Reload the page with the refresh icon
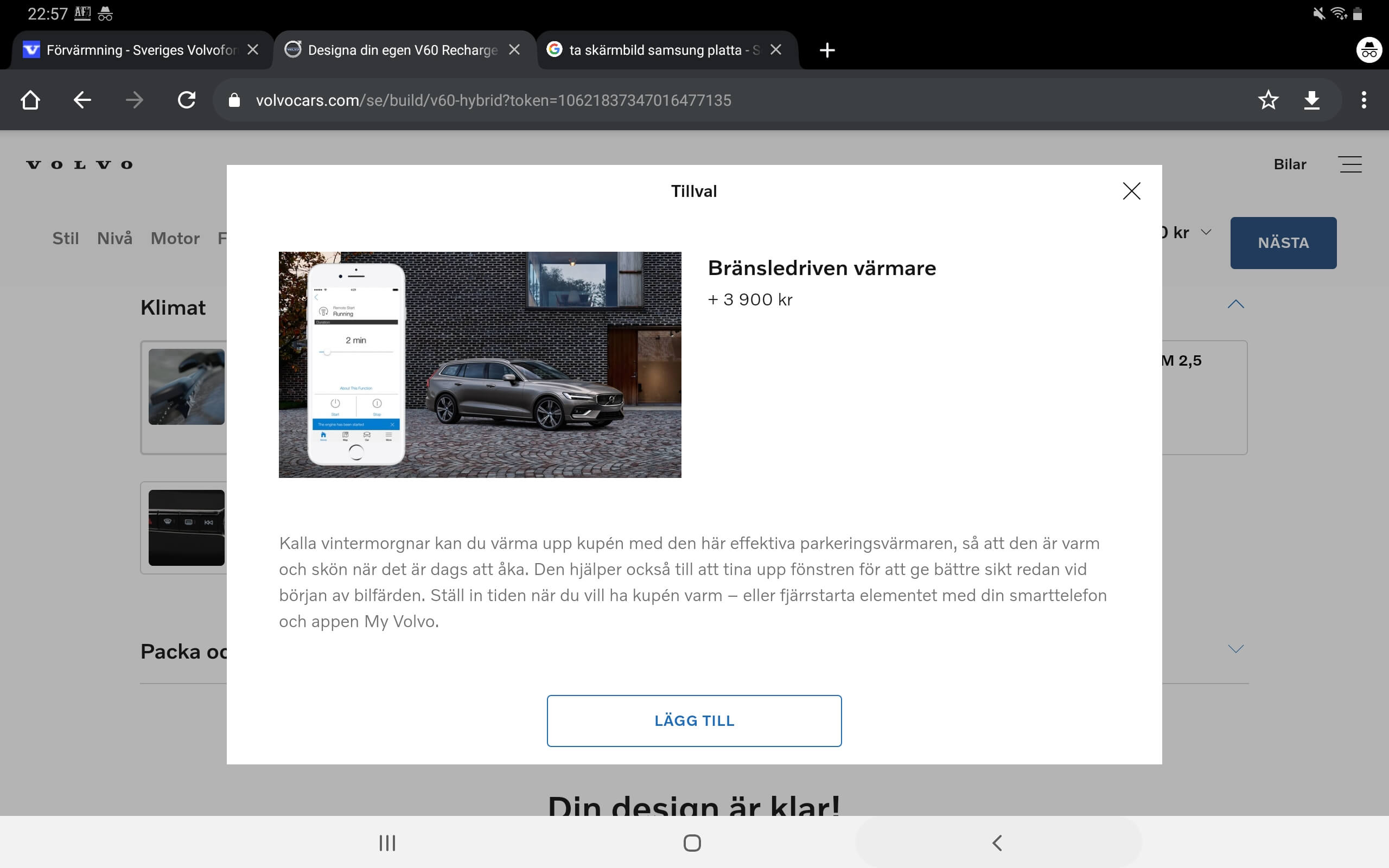Image resolution: width=1389 pixels, height=868 pixels. pyautogui.click(x=187, y=100)
